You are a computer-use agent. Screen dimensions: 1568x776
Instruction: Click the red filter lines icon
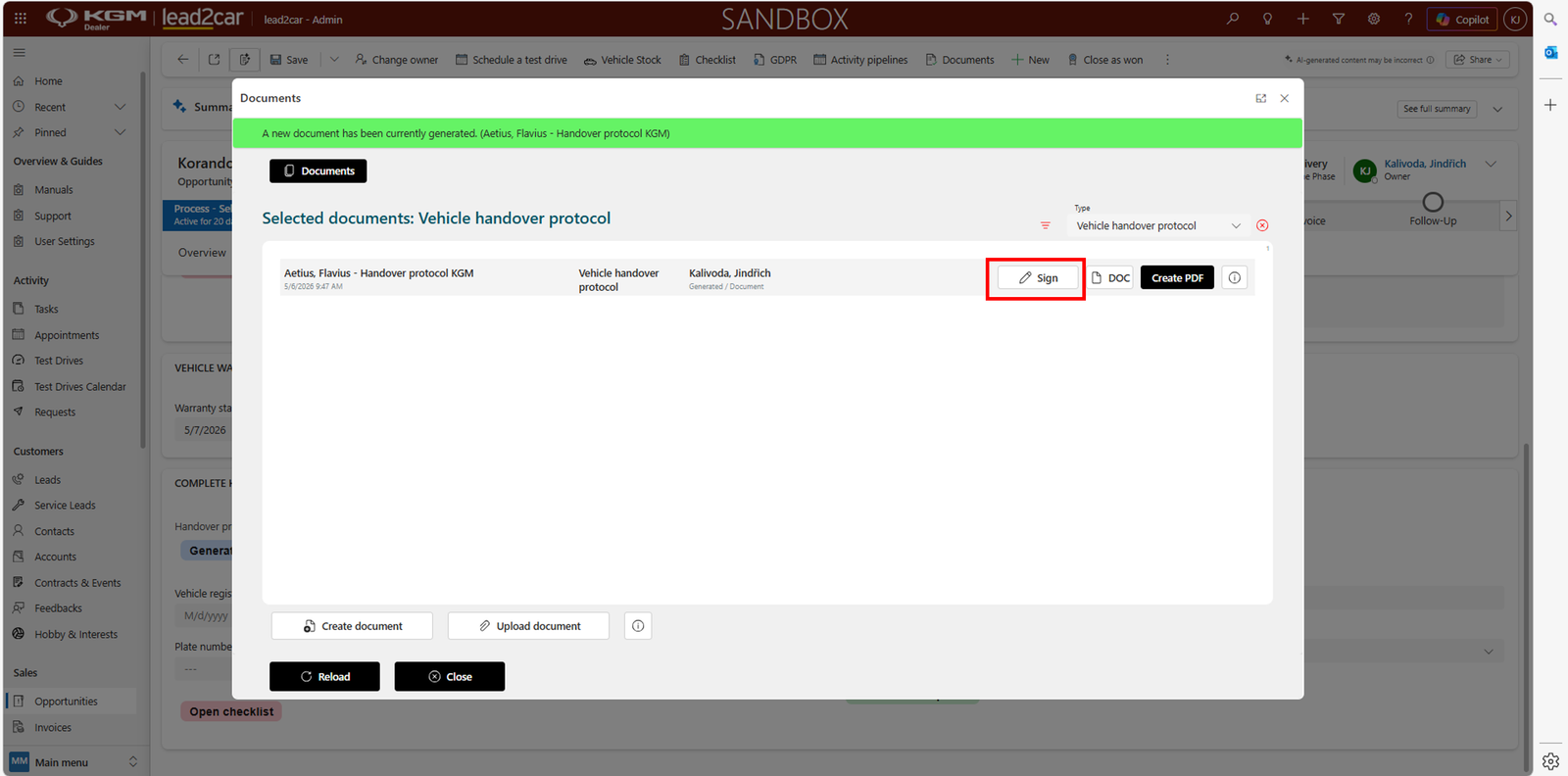(x=1046, y=225)
